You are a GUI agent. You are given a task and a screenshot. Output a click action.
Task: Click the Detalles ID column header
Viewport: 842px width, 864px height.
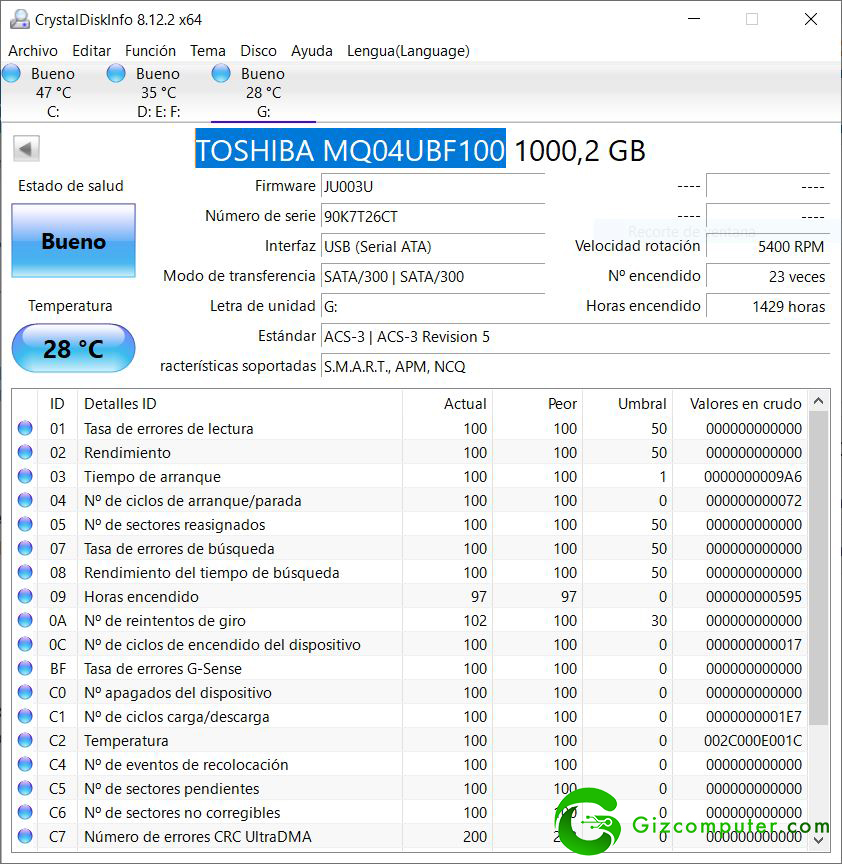pos(240,403)
